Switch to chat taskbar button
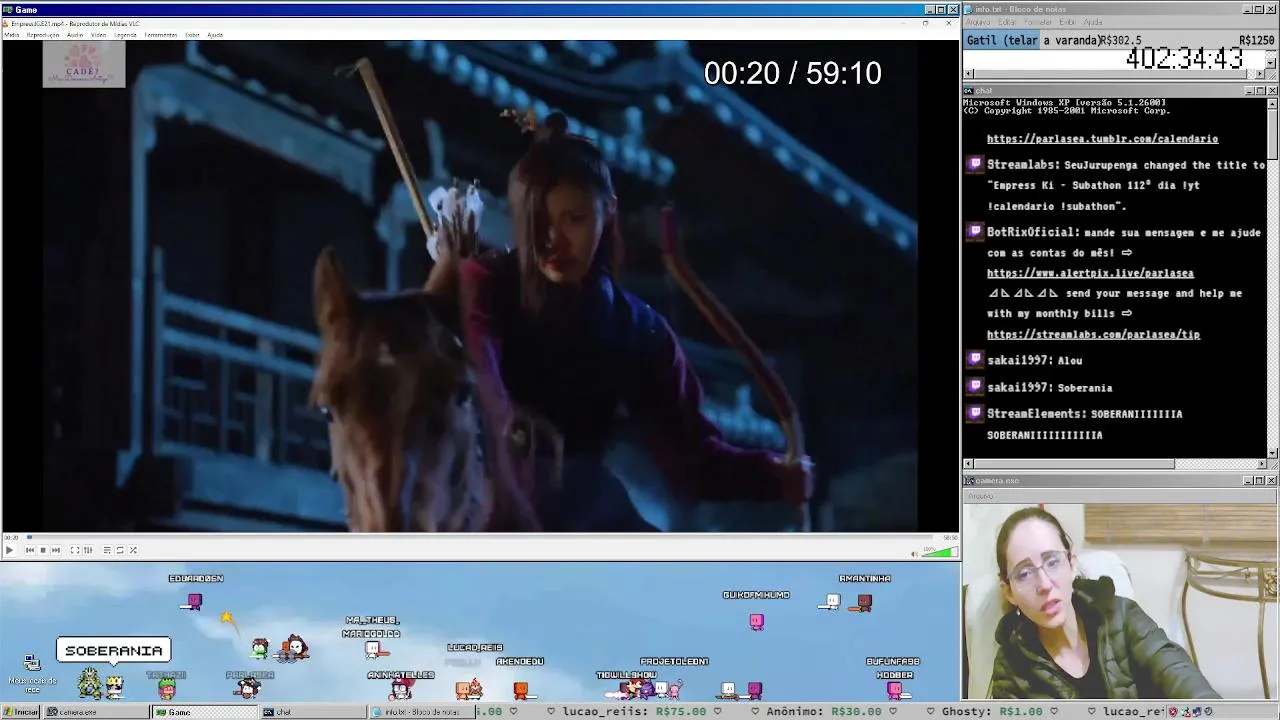Image resolution: width=1280 pixels, height=720 pixels. [313, 712]
